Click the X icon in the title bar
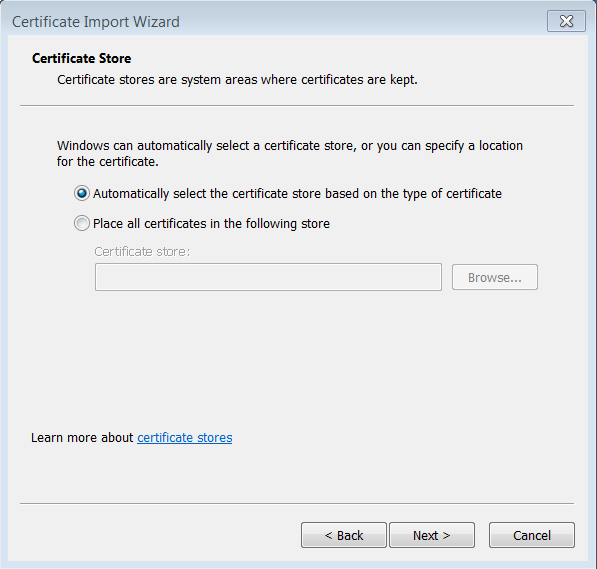Screen dimensions: 597x569 point(566,21)
